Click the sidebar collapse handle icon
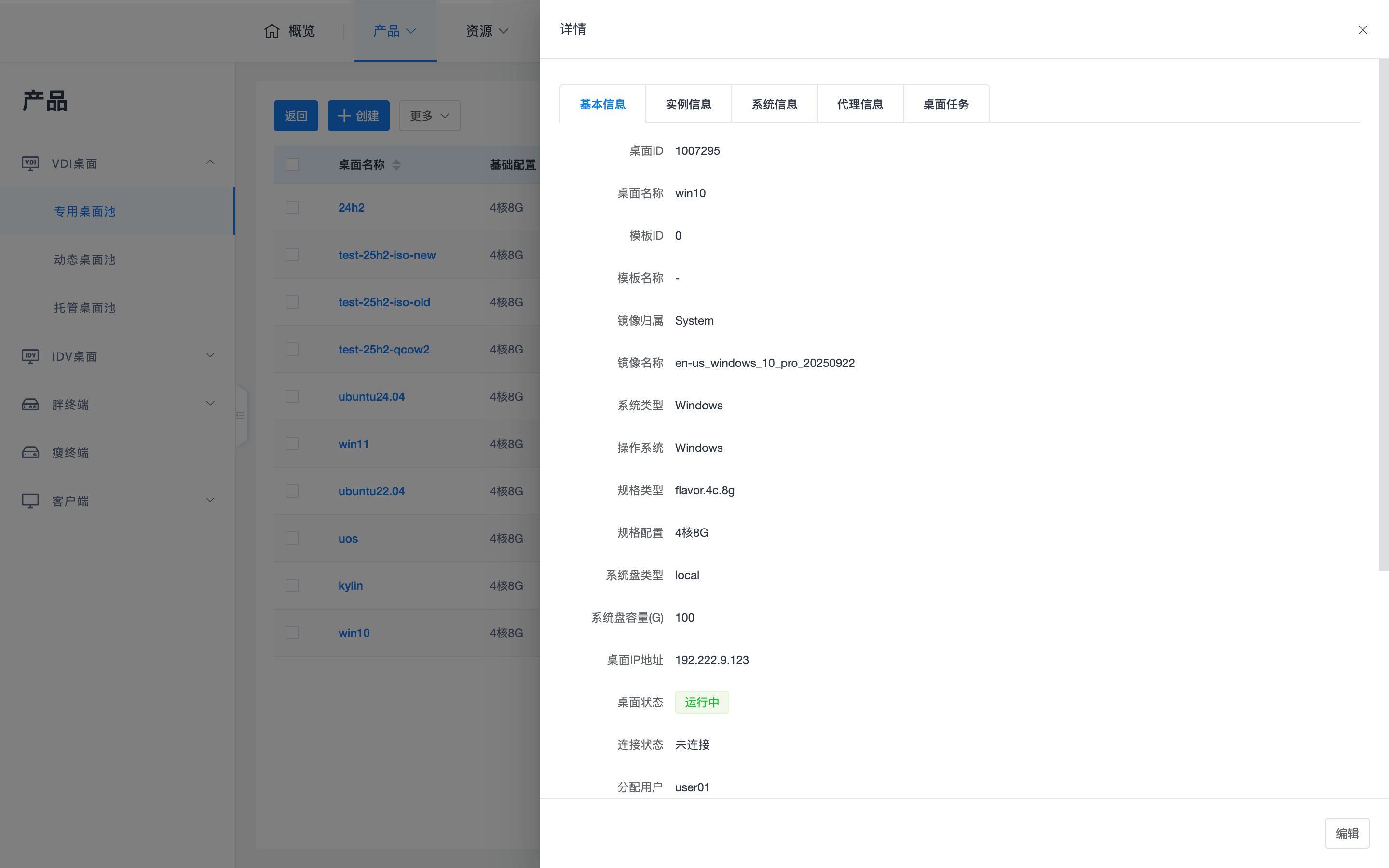 [x=241, y=415]
